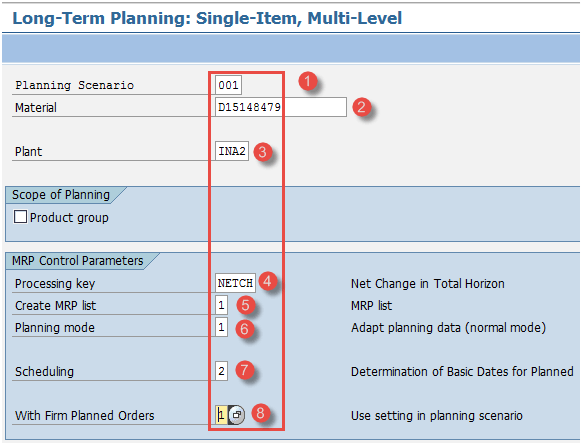Image resolution: width=582 pixels, height=445 pixels.
Task: Click red marker number 5 beside Create MRP list
Action: coord(245,305)
